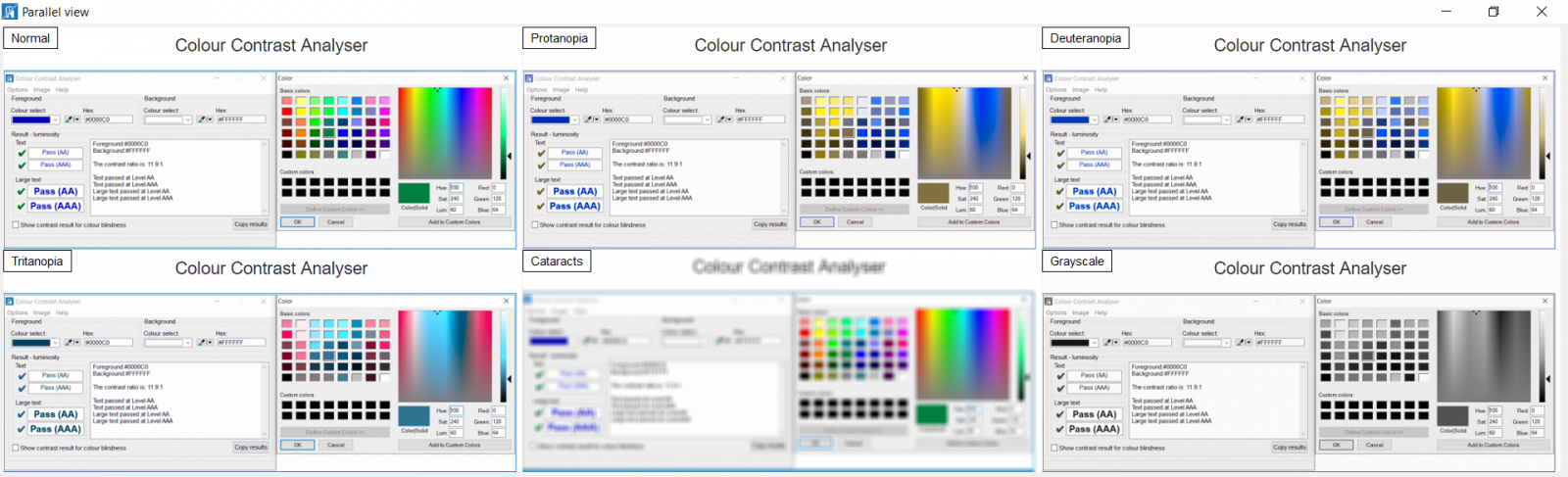Click Colour Contrast Analyser app icon in Grayscale panel
Viewport: 1568px width, 477px height.
pos(1049,302)
